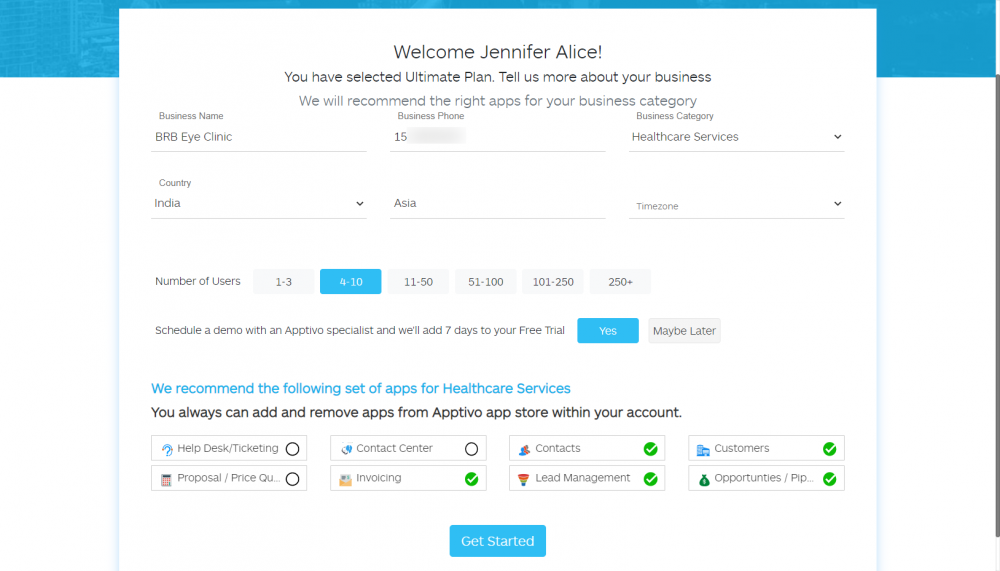
Task: Enable the Help Desk/Ticketing app circle
Action: pyautogui.click(x=292, y=449)
